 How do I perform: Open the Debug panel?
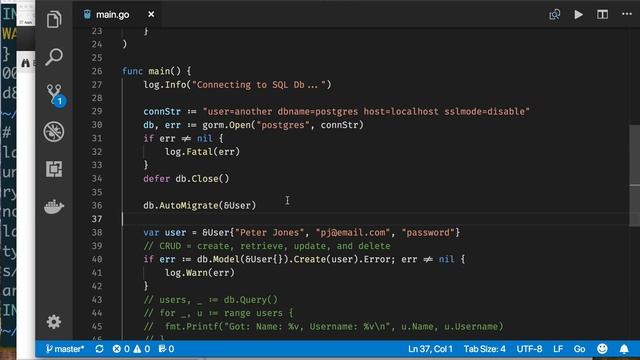[54, 132]
